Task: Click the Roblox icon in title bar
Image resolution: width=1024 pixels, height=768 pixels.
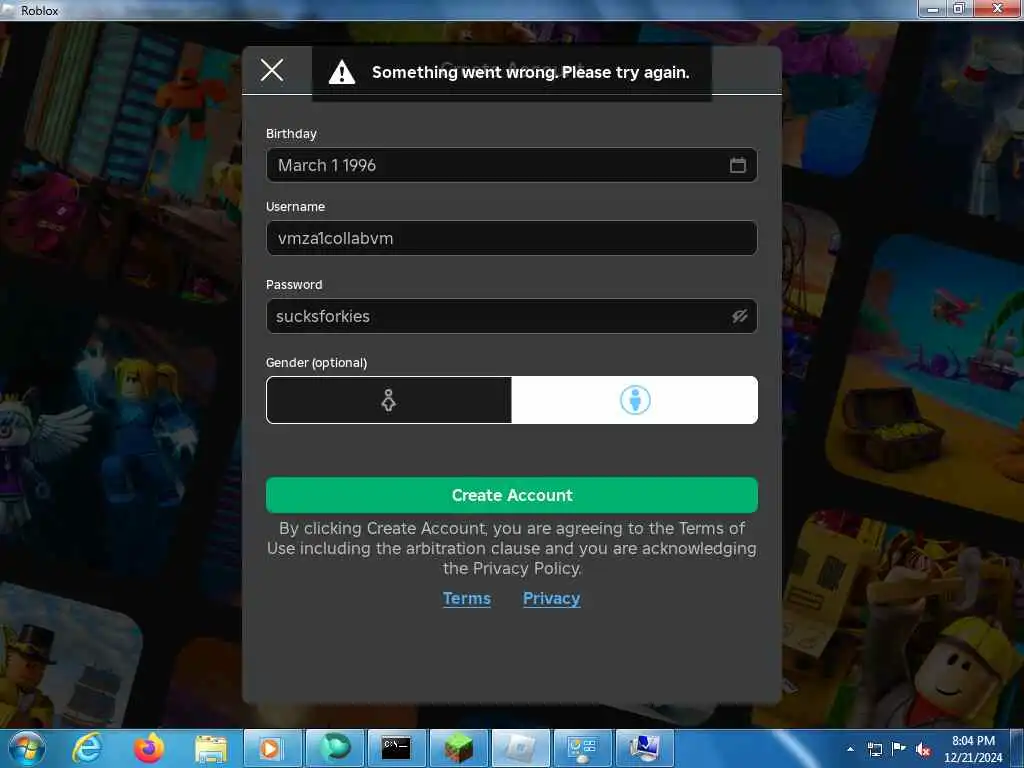Action: click(8, 10)
